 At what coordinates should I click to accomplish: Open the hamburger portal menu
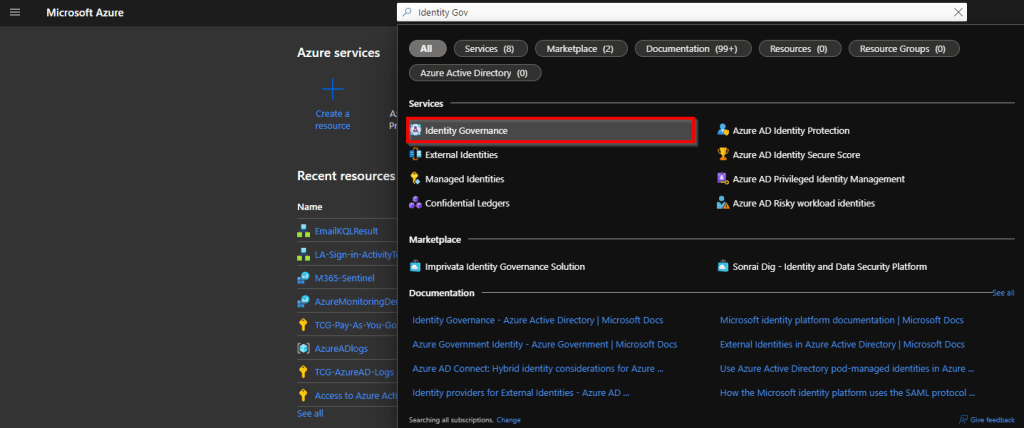point(15,12)
